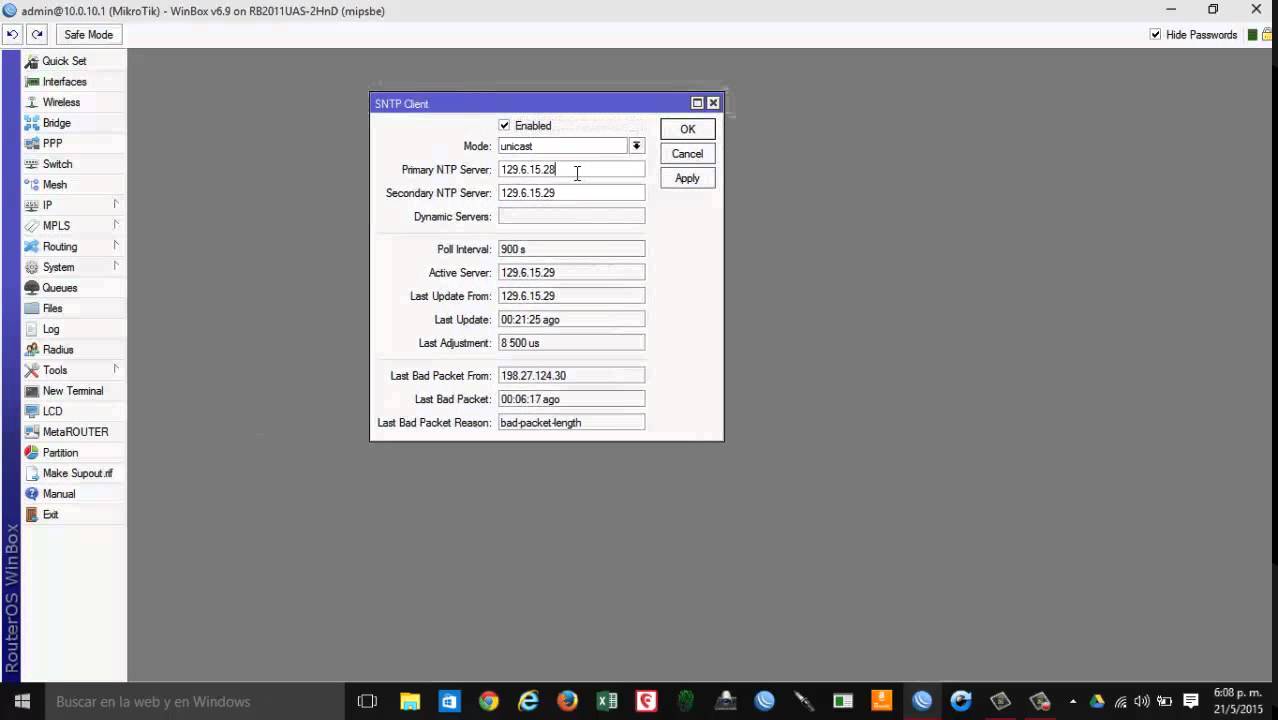The width and height of the screenshot is (1278, 720).
Task: Click Apply in SNTP Client
Action: pyautogui.click(x=687, y=178)
